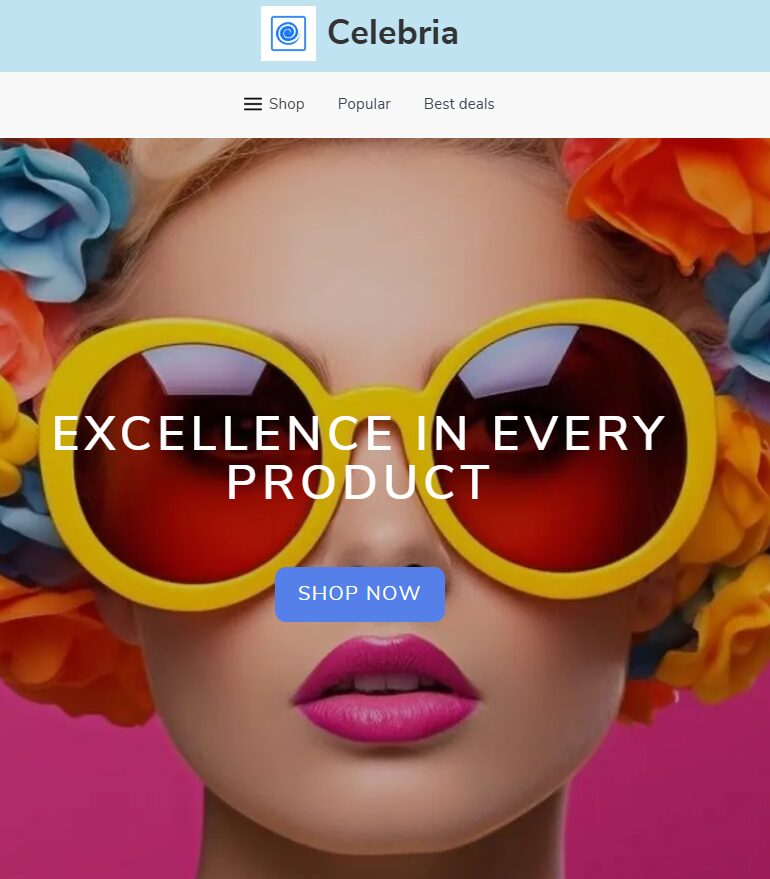
Task: Open the Shop menu label
Action: tap(286, 104)
